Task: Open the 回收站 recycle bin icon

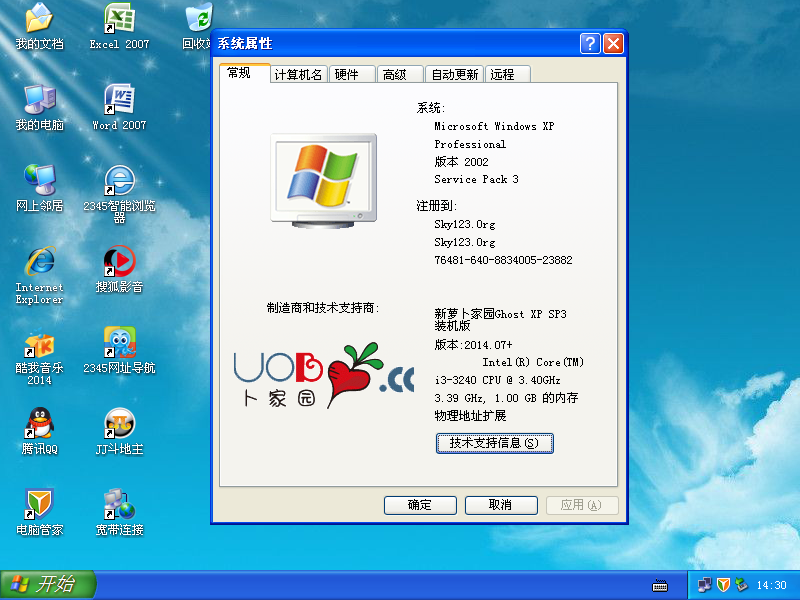Action: click(198, 26)
